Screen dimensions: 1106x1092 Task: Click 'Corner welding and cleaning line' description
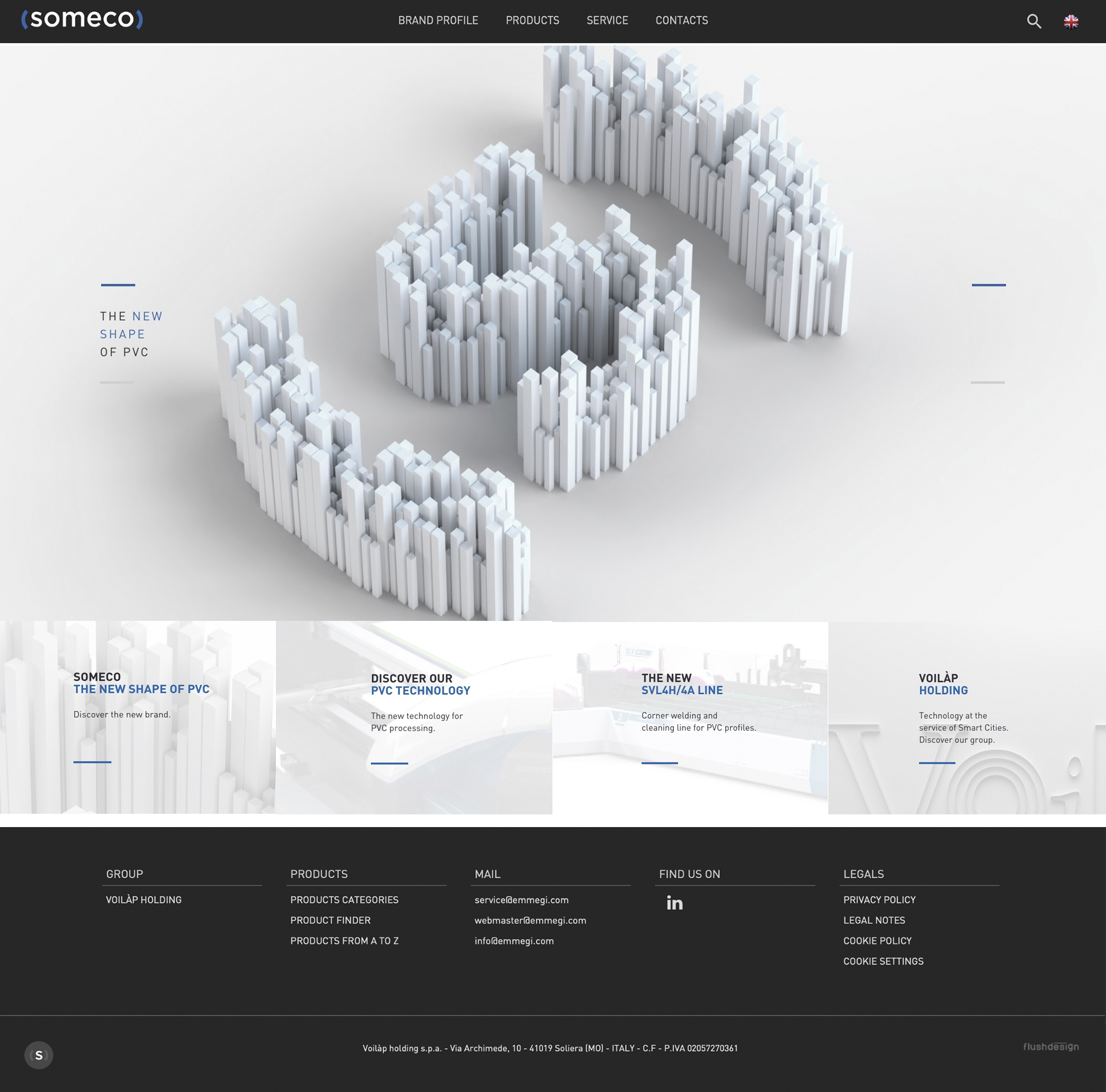(x=699, y=722)
